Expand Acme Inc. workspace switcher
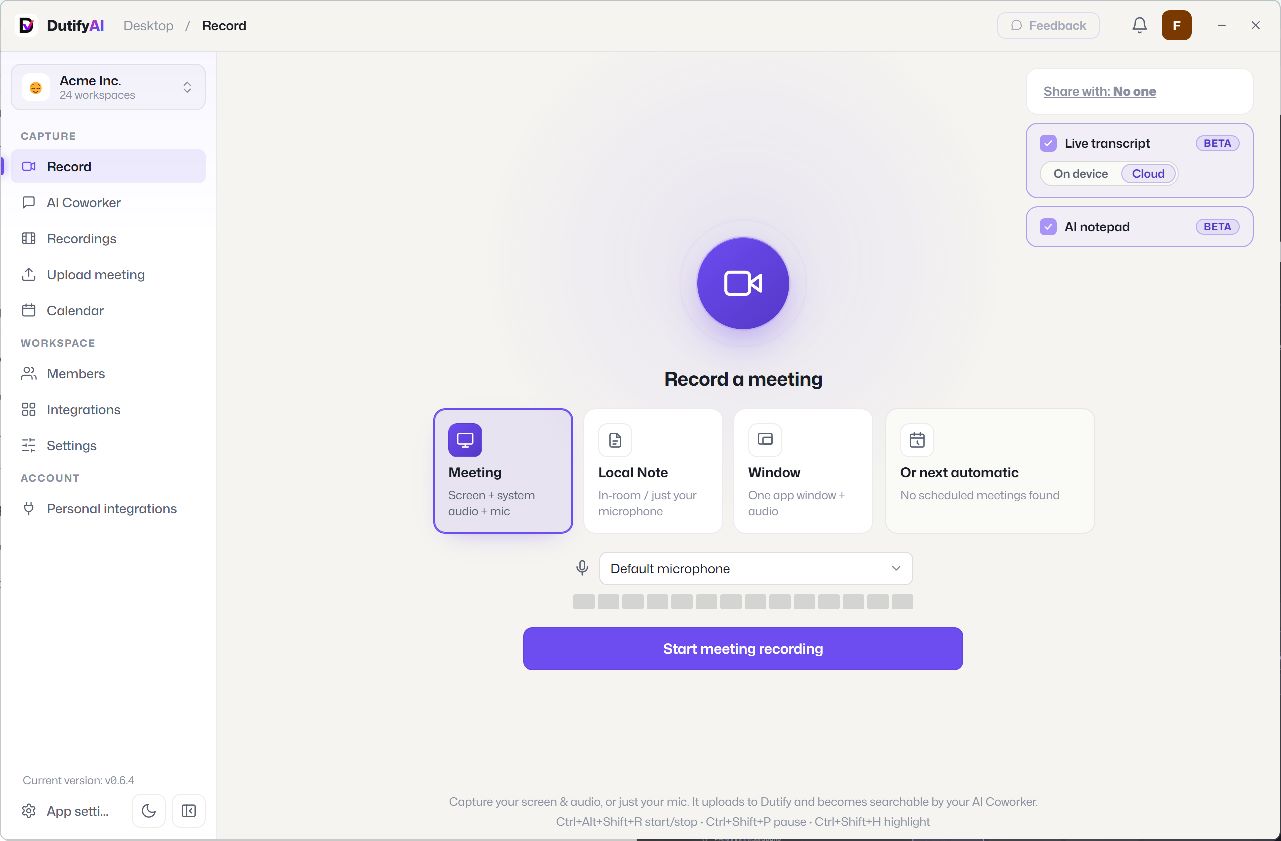The height and width of the screenshot is (841, 1281). pos(108,87)
